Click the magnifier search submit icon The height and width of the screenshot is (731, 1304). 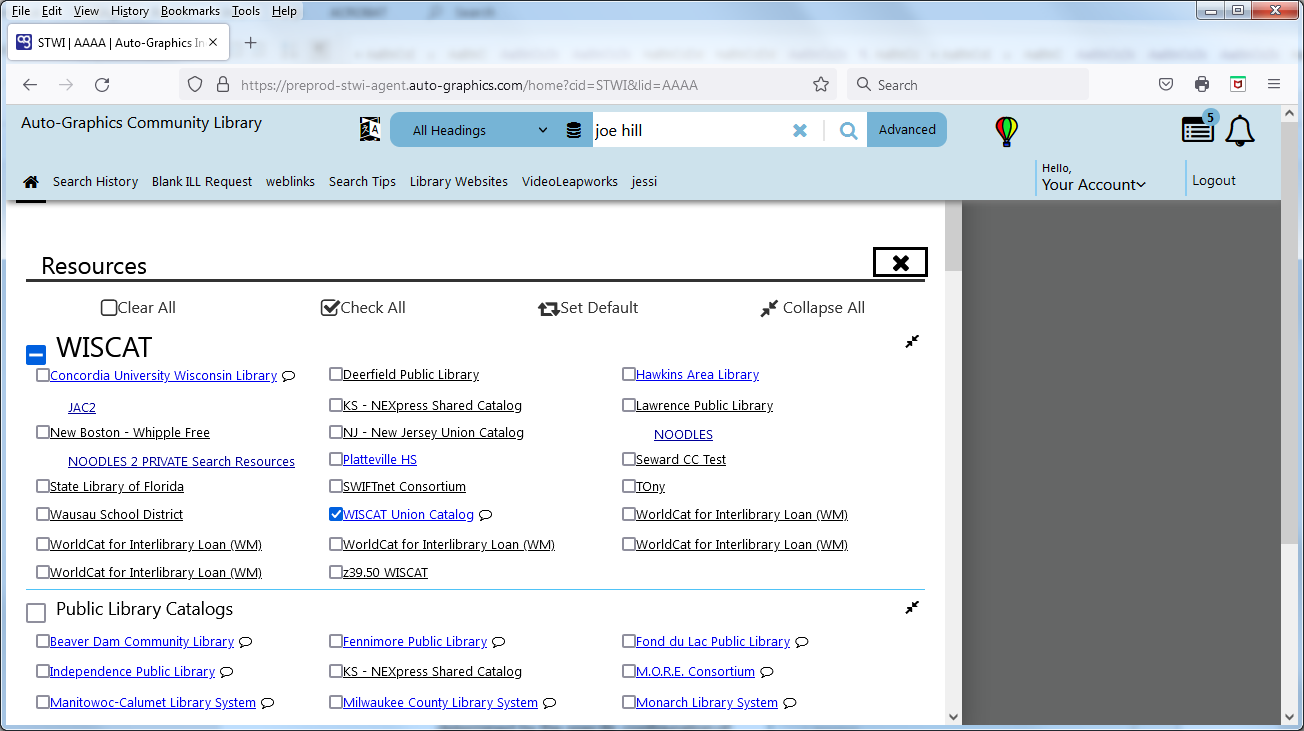pos(848,130)
